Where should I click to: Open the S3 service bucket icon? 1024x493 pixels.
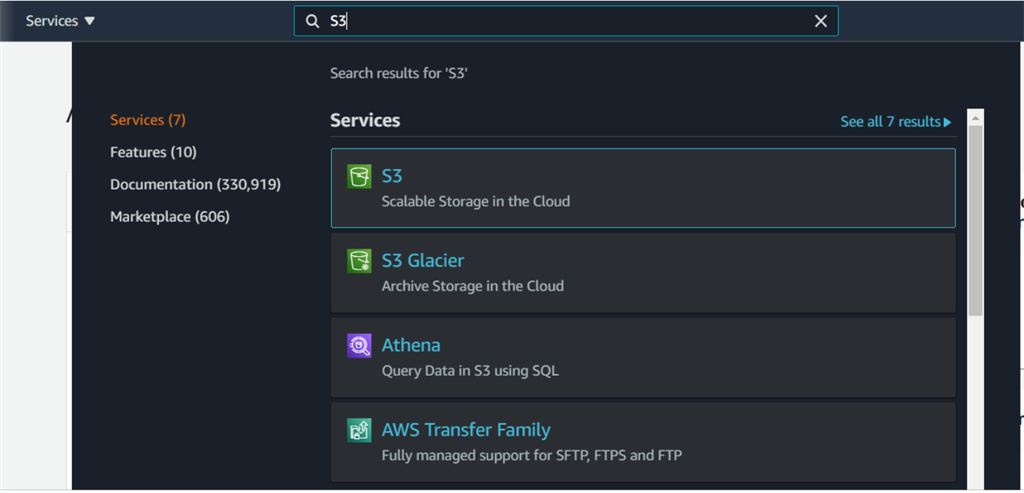(x=359, y=176)
